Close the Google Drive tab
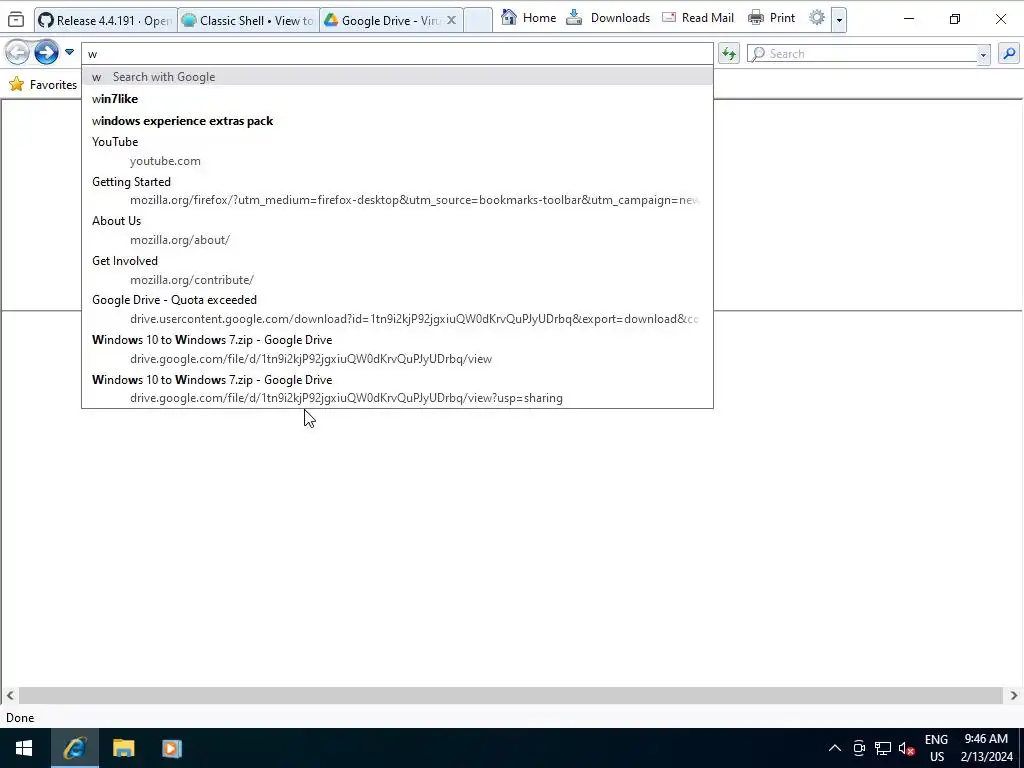1024x768 pixels. (x=451, y=20)
